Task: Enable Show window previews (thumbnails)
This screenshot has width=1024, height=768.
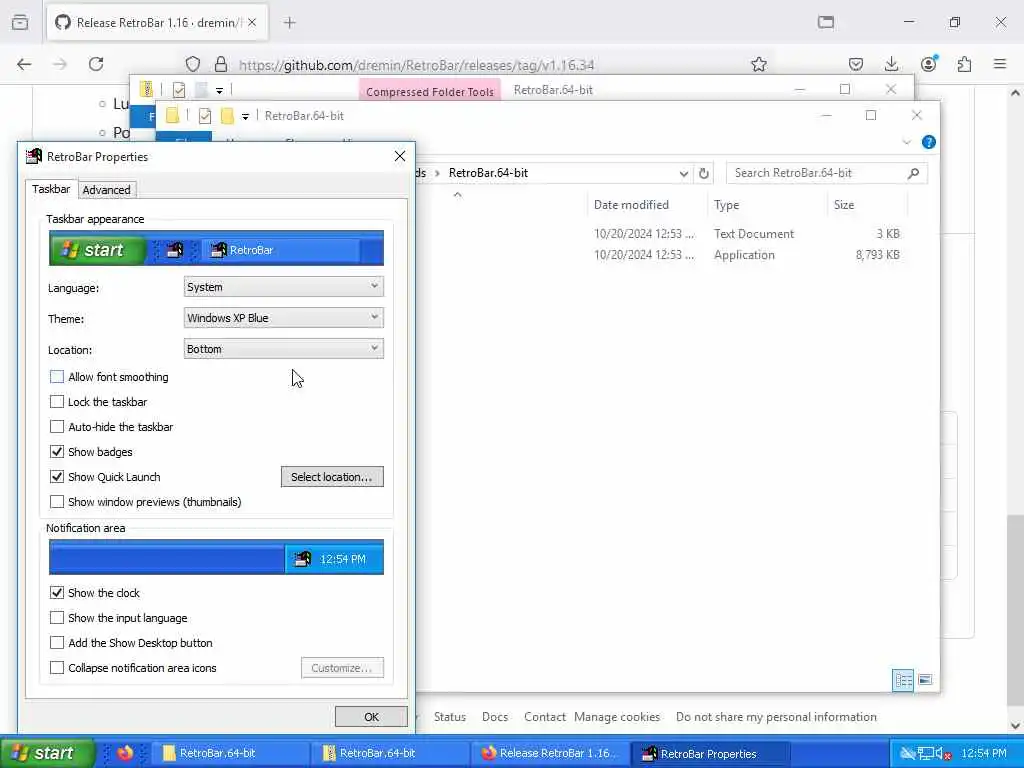Action: pos(57,502)
